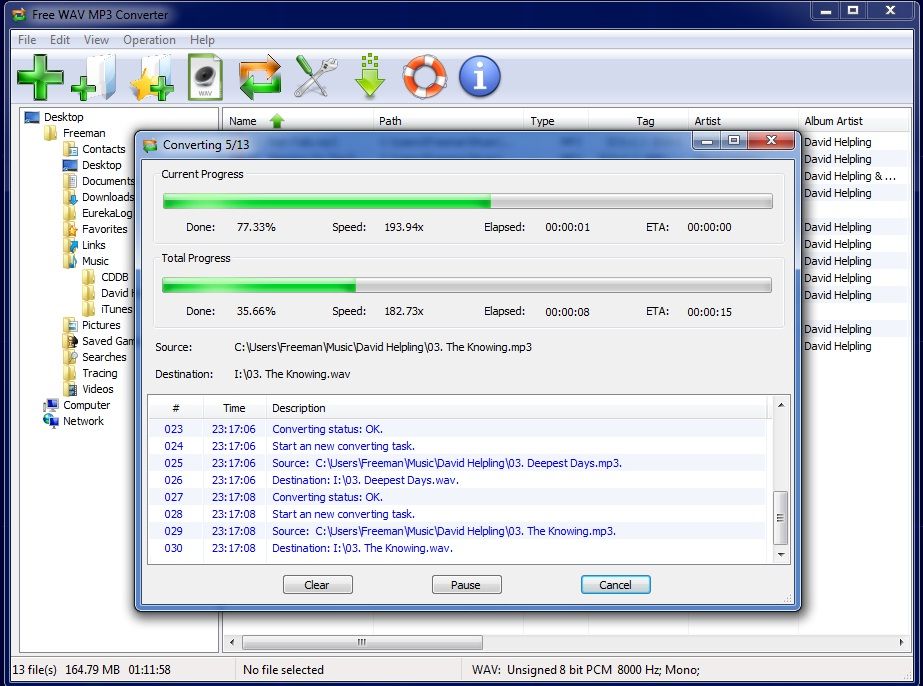Click the Videos folder icon in tree
923x686 pixels.
pos(71,389)
